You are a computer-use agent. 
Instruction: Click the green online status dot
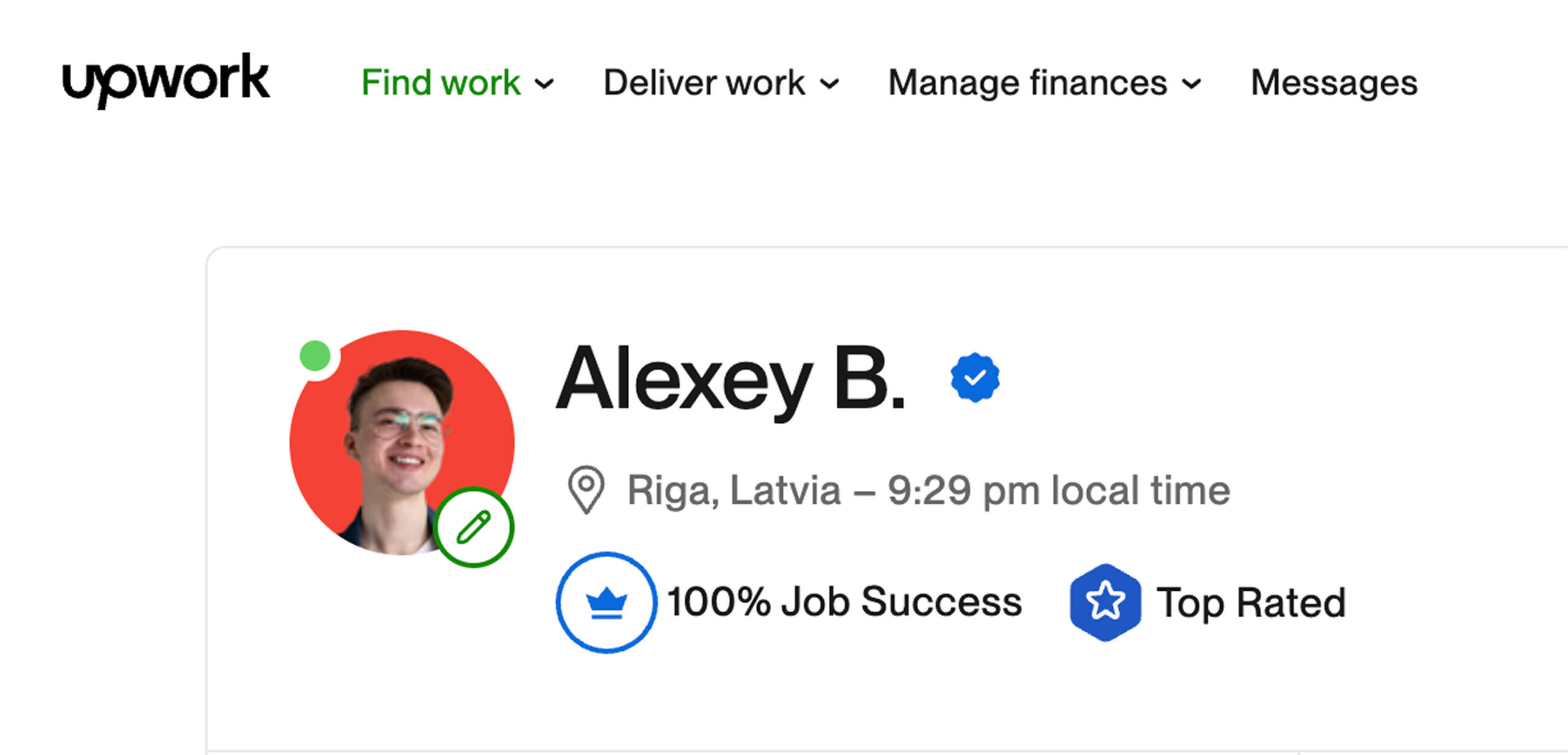point(315,356)
